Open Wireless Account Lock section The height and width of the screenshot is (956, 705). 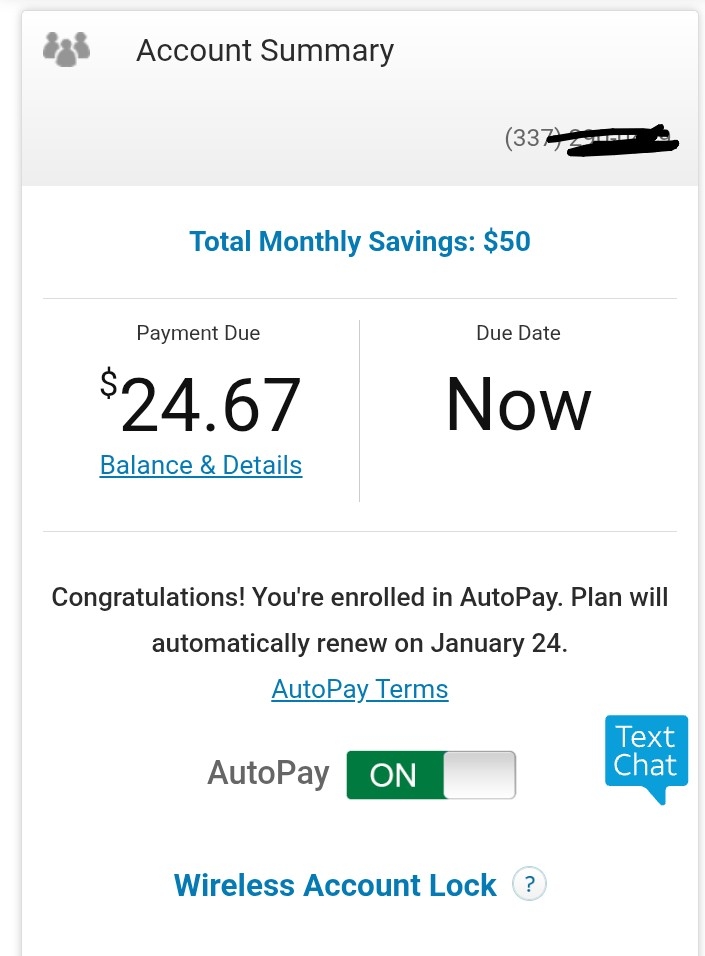point(335,885)
